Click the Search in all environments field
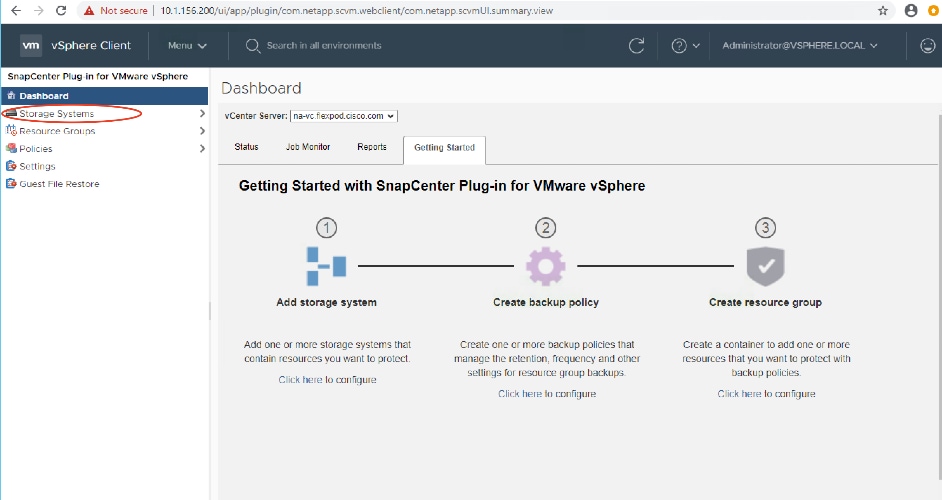 324,46
